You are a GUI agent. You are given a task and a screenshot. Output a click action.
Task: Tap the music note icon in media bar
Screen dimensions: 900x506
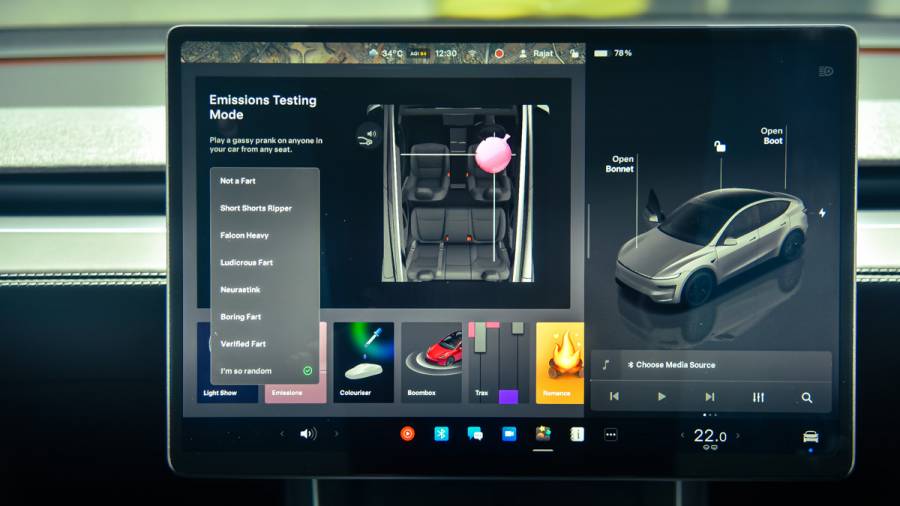pos(606,365)
